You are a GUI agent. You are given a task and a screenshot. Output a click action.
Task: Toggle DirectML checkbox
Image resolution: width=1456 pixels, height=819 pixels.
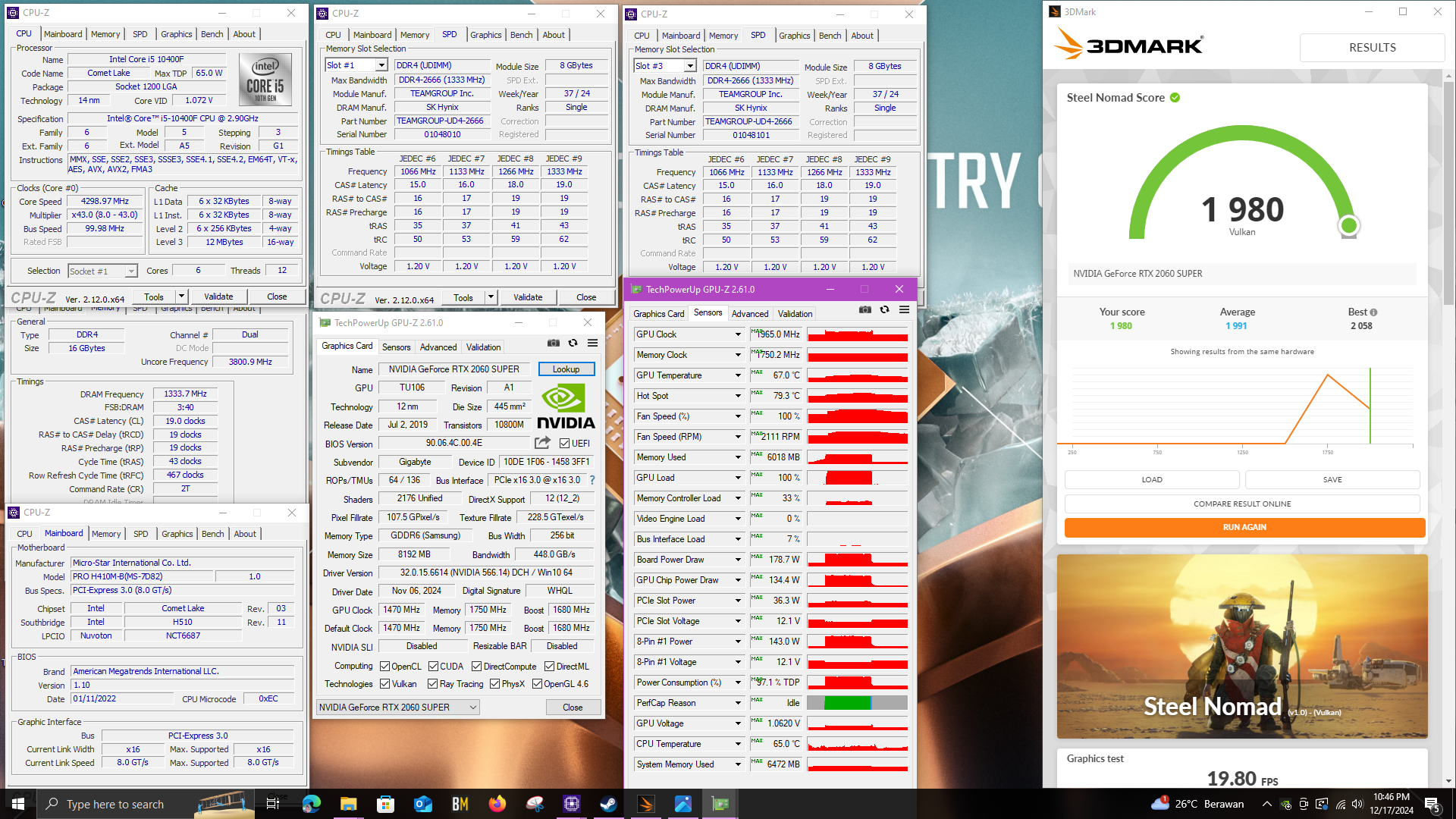(549, 667)
